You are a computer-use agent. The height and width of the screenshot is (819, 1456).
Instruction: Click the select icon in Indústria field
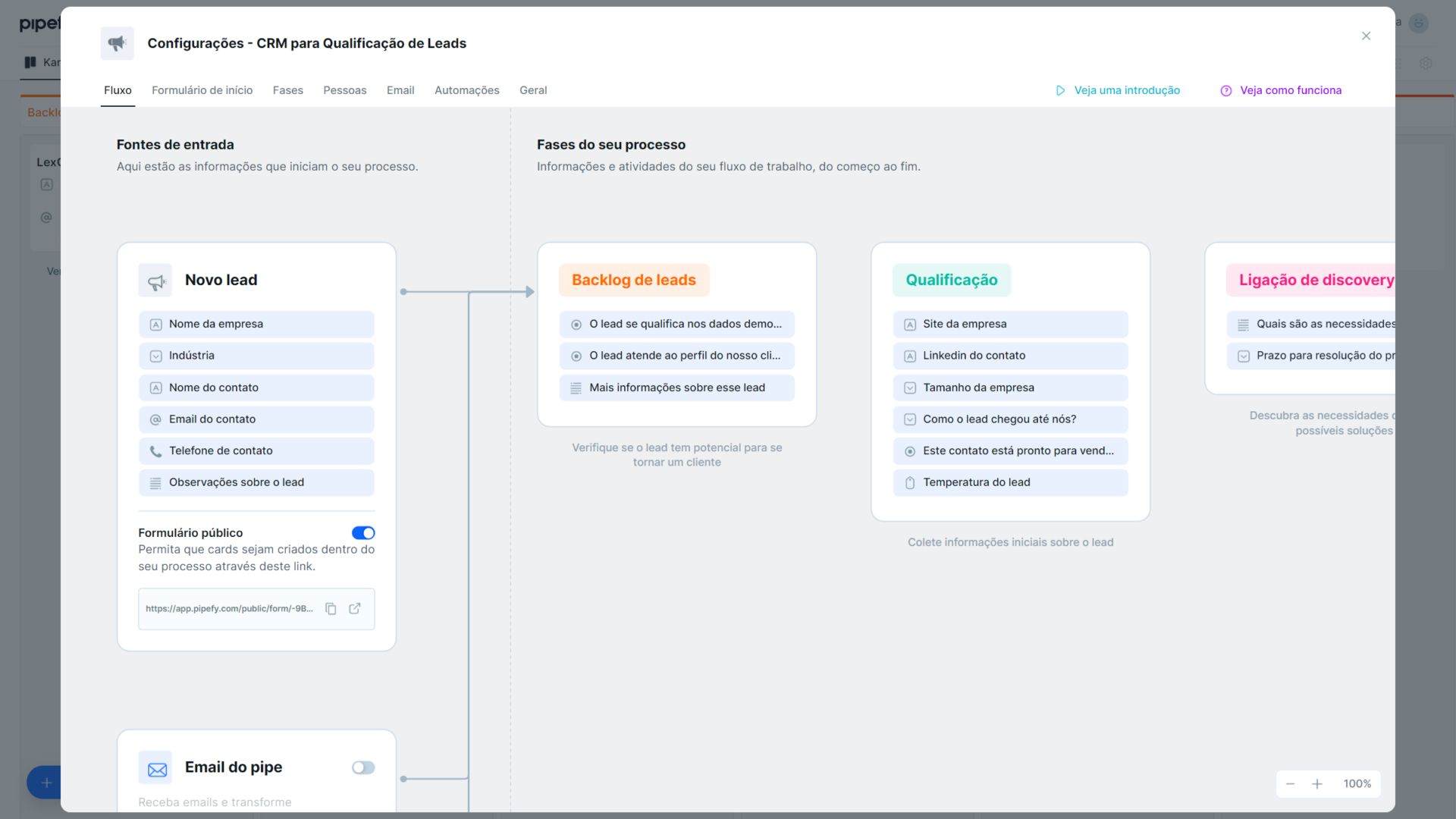[x=155, y=356]
